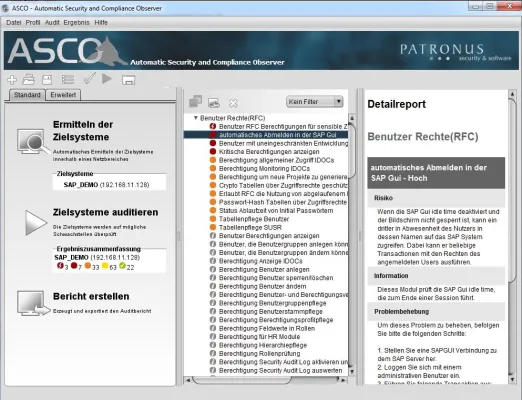Image resolution: width=522 pixels, height=400 pixels.
Task: Click the Risiko section header
Action: point(436,198)
